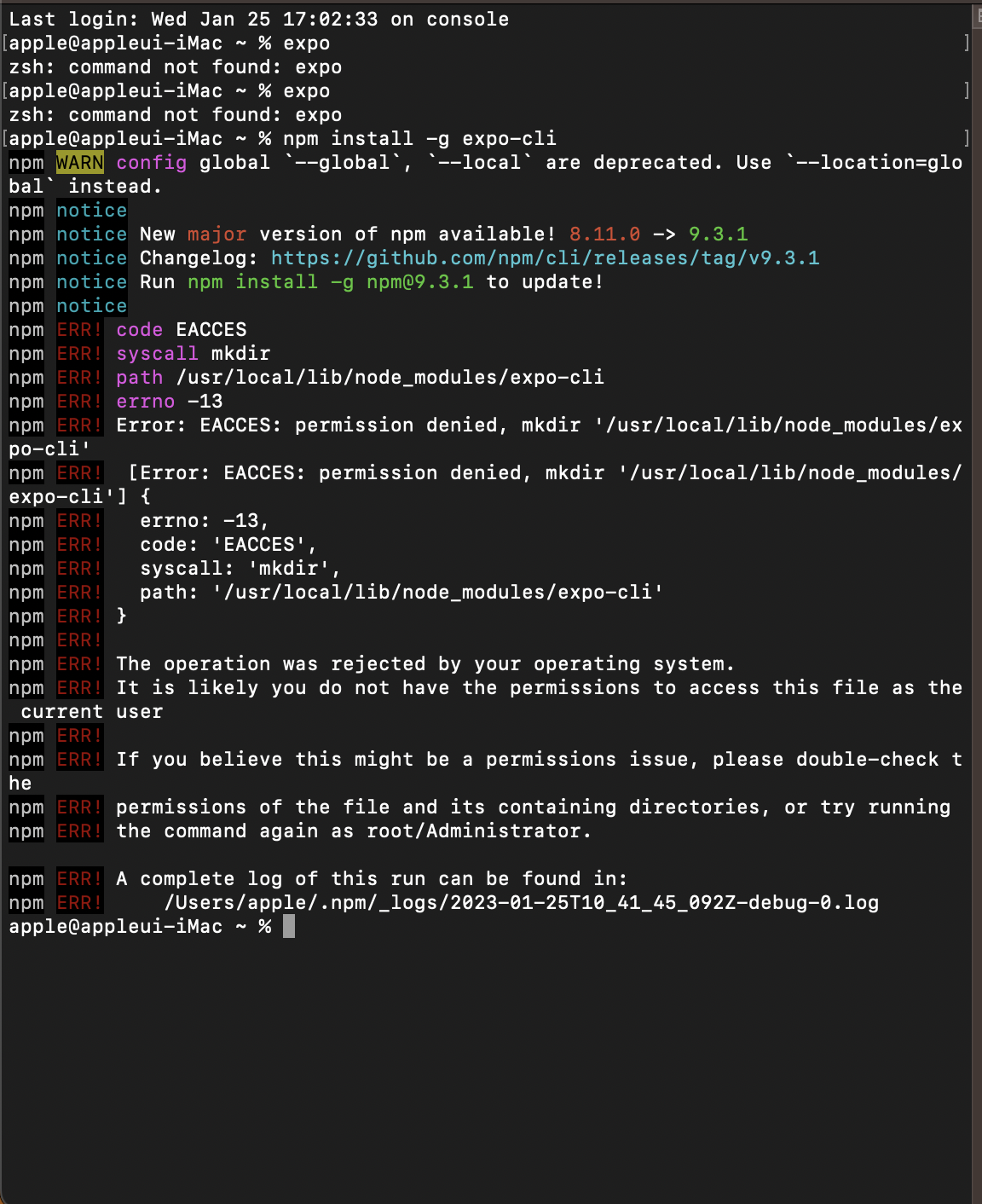Open the npm changelog GitHub URL
982x1204 pixels.
click(x=546, y=258)
